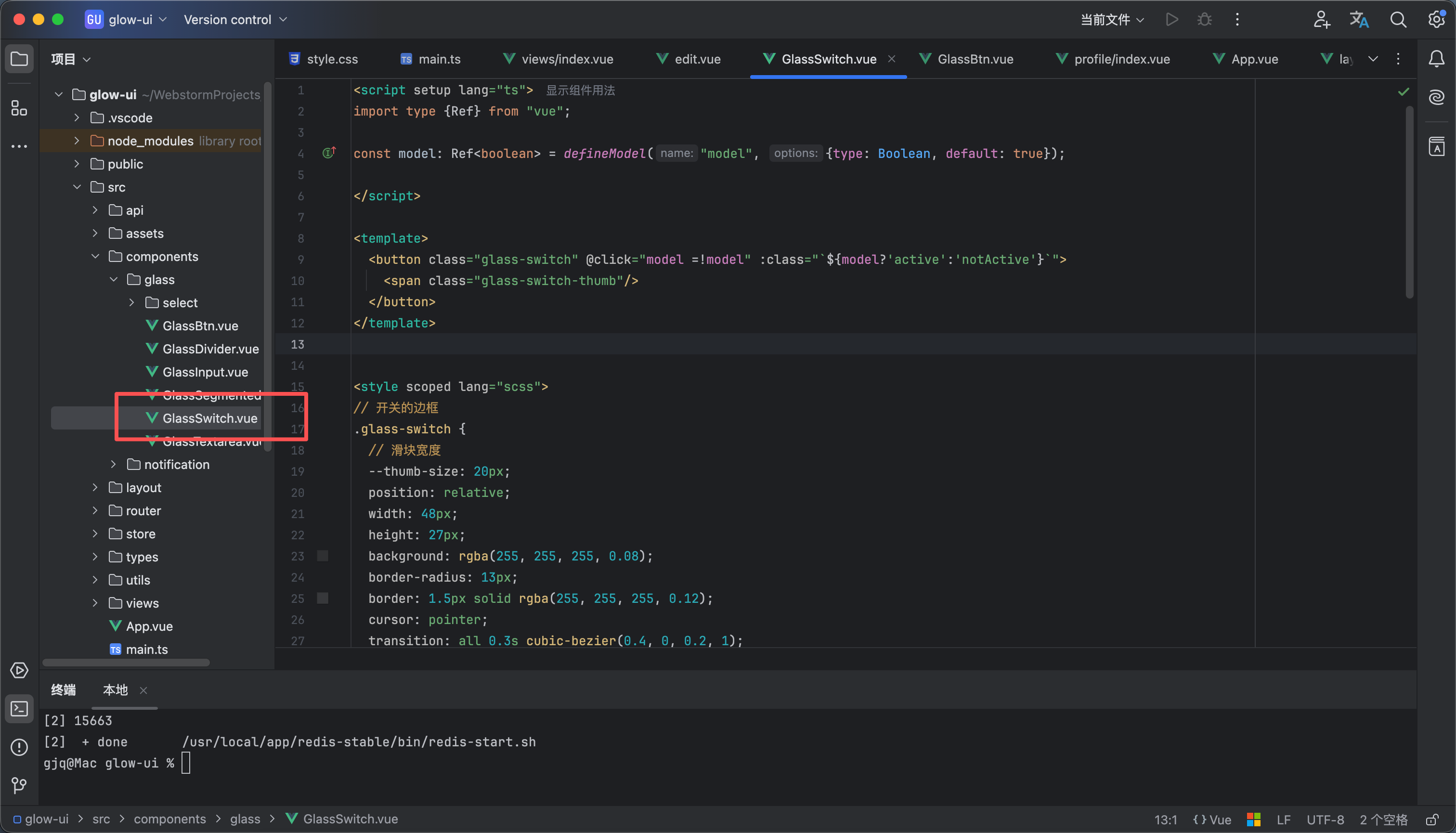
Task: Open the Terminal tool window icon
Action: click(19, 709)
